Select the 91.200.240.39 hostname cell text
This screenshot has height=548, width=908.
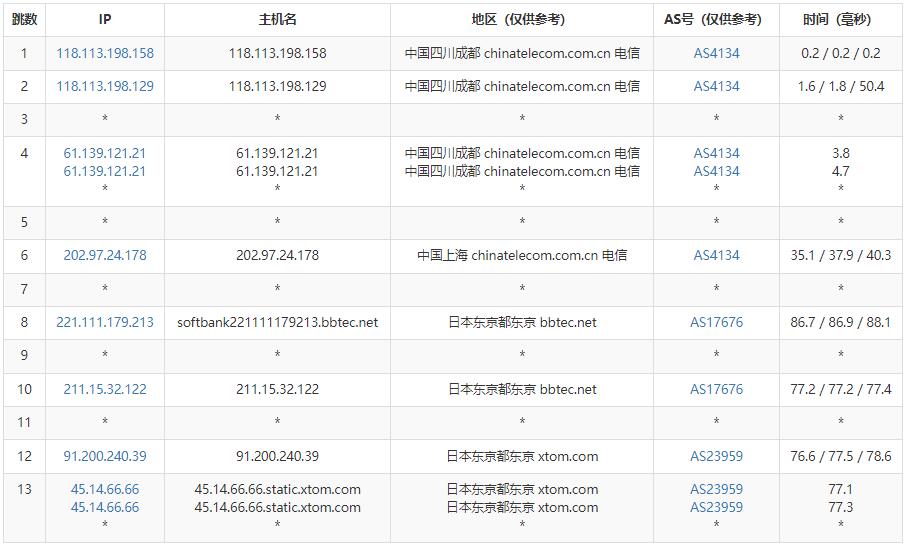277,456
